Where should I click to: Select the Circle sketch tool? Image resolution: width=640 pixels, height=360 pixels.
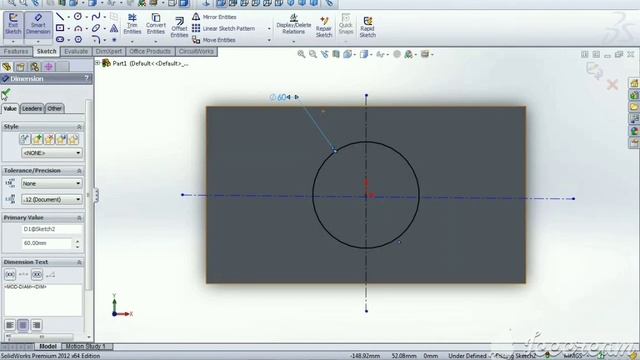[78, 16]
